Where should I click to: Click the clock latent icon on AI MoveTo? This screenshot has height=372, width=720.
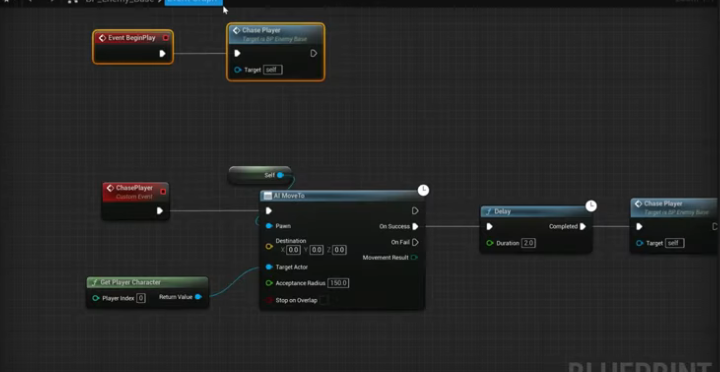423,190
